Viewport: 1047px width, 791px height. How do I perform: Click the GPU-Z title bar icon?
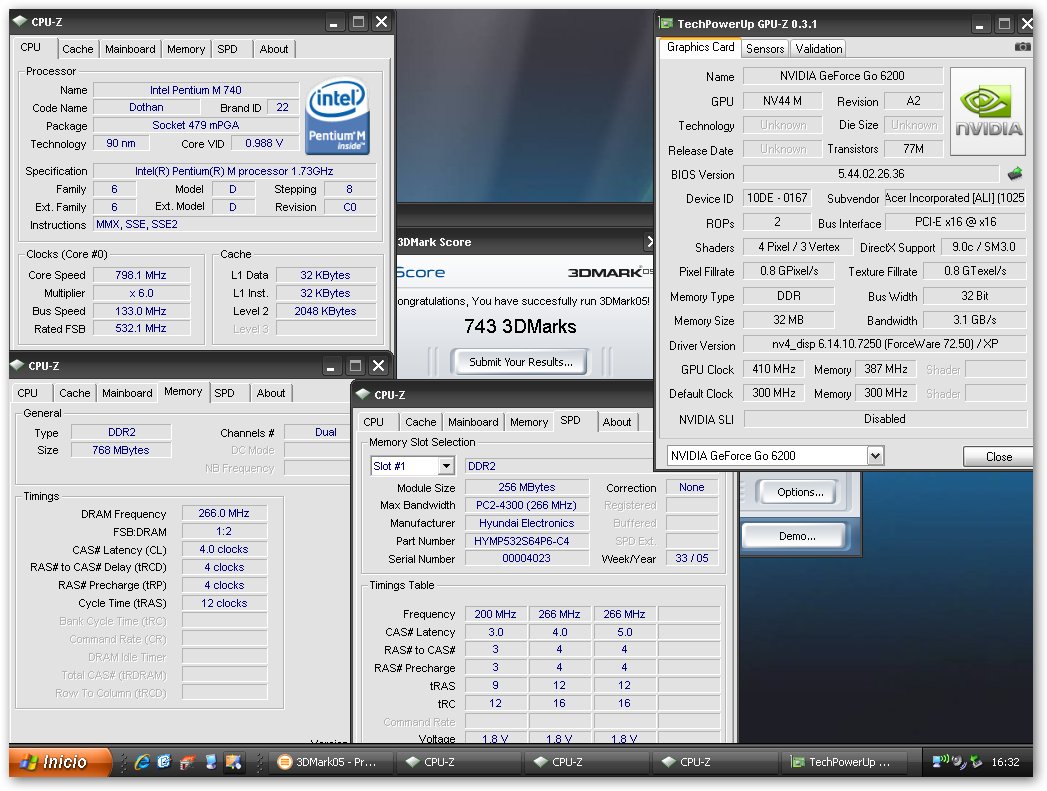pyautogui.click(x=666, y=23)
